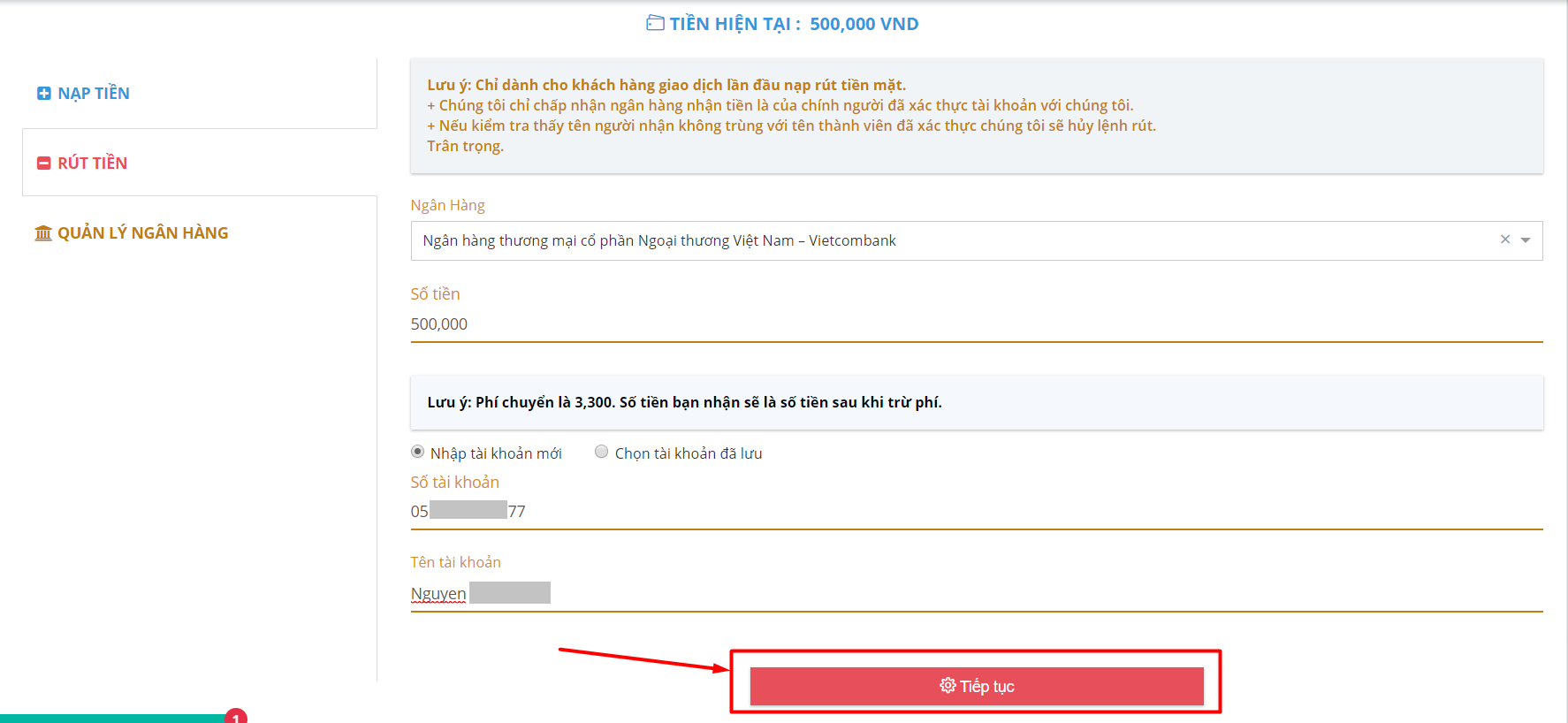Image resolution: width=1568 pixels, height=723 pixels.
Task: Click the wallet icon next to TIỀN HIỆN TẠI
Action: [x=655, y=23]
